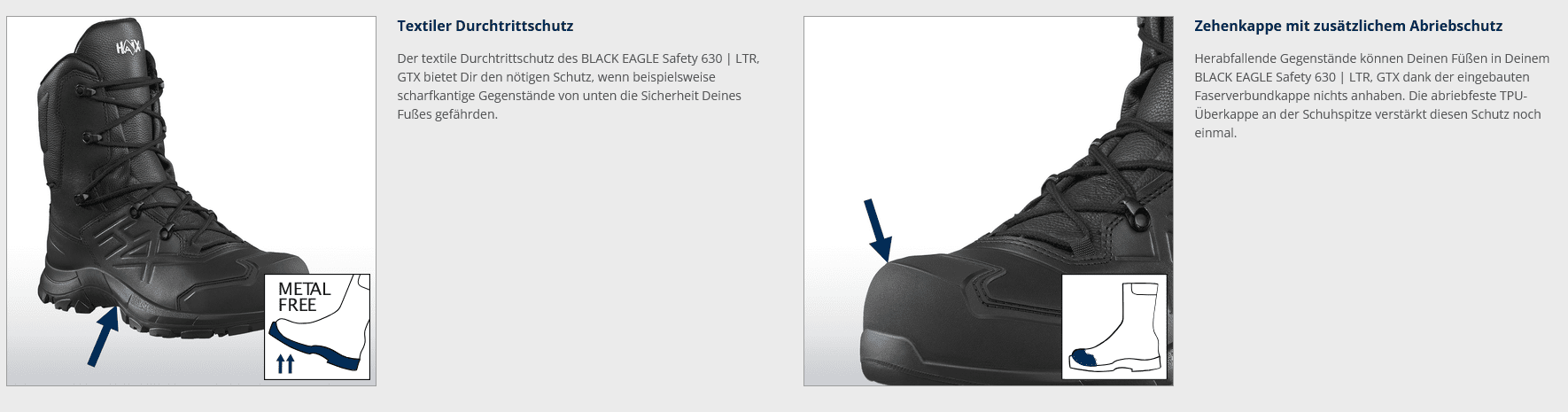Click the Zehenkappe mit zusätzlichem Abriebschutz heading
1568x412 pixels.
pyautogui.click(x=1348, y=26)
